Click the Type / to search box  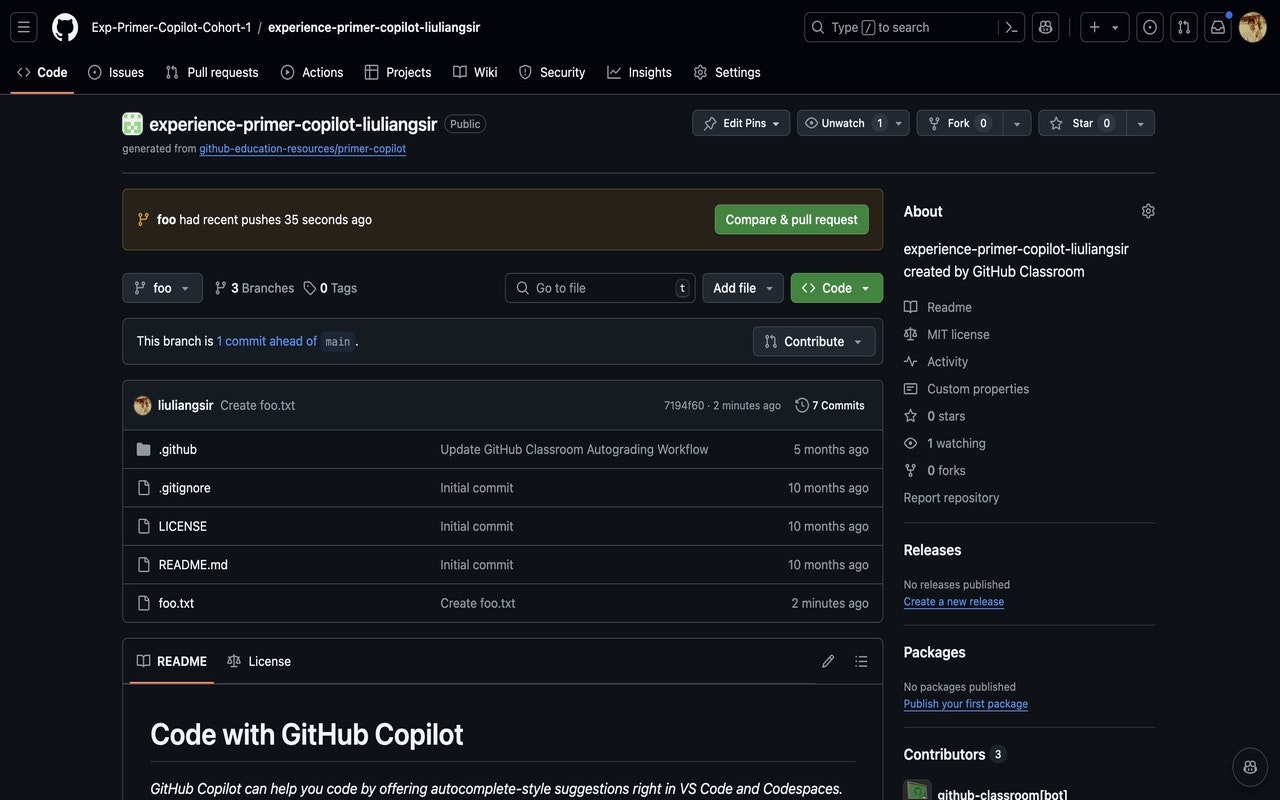pos(900,27)
